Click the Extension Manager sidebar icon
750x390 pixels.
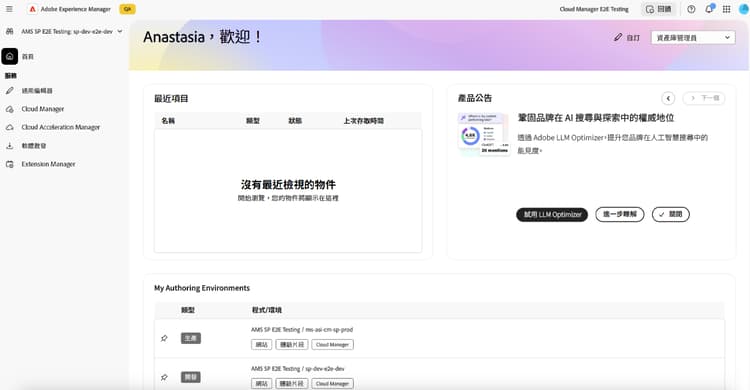coord(10,164)
